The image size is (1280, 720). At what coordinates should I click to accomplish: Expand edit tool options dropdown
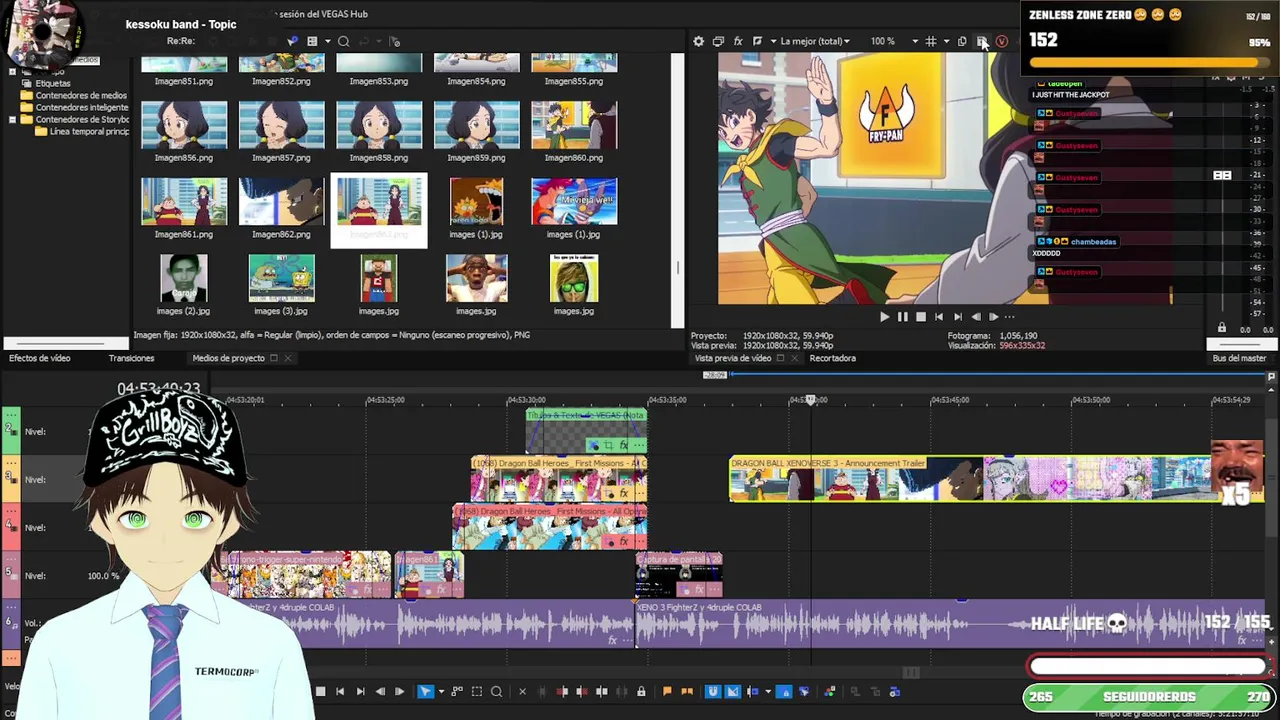click(441, 691)
